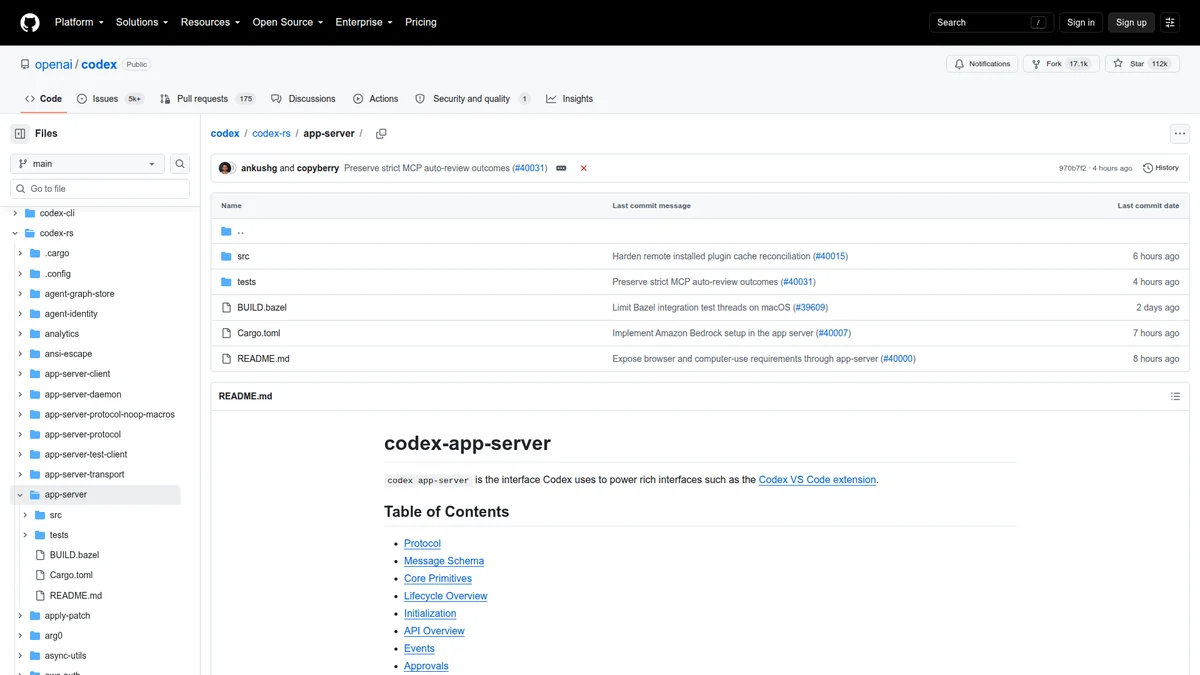Click the GitHub logo icon
Screen dimensions: 1200x675
(x=30, y=22)
